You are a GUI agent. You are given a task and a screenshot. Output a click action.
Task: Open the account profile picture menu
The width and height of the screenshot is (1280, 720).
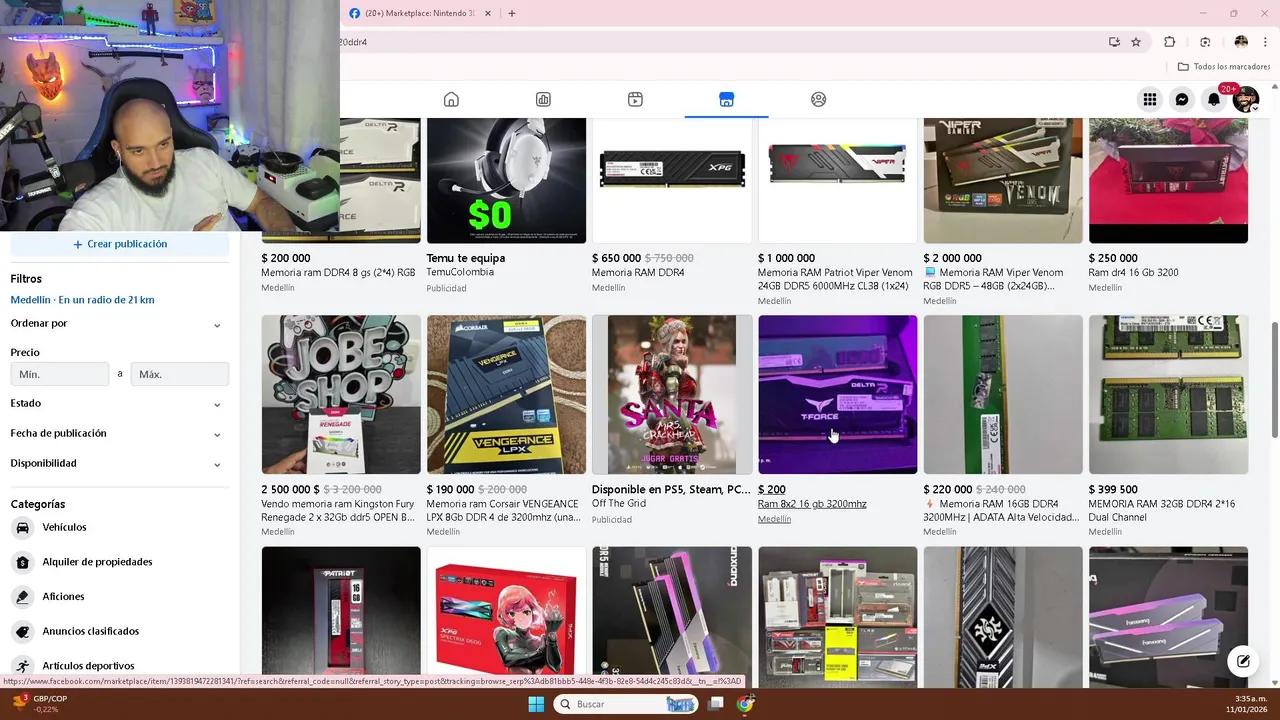pyautogui.click(x=1246, y=99)
